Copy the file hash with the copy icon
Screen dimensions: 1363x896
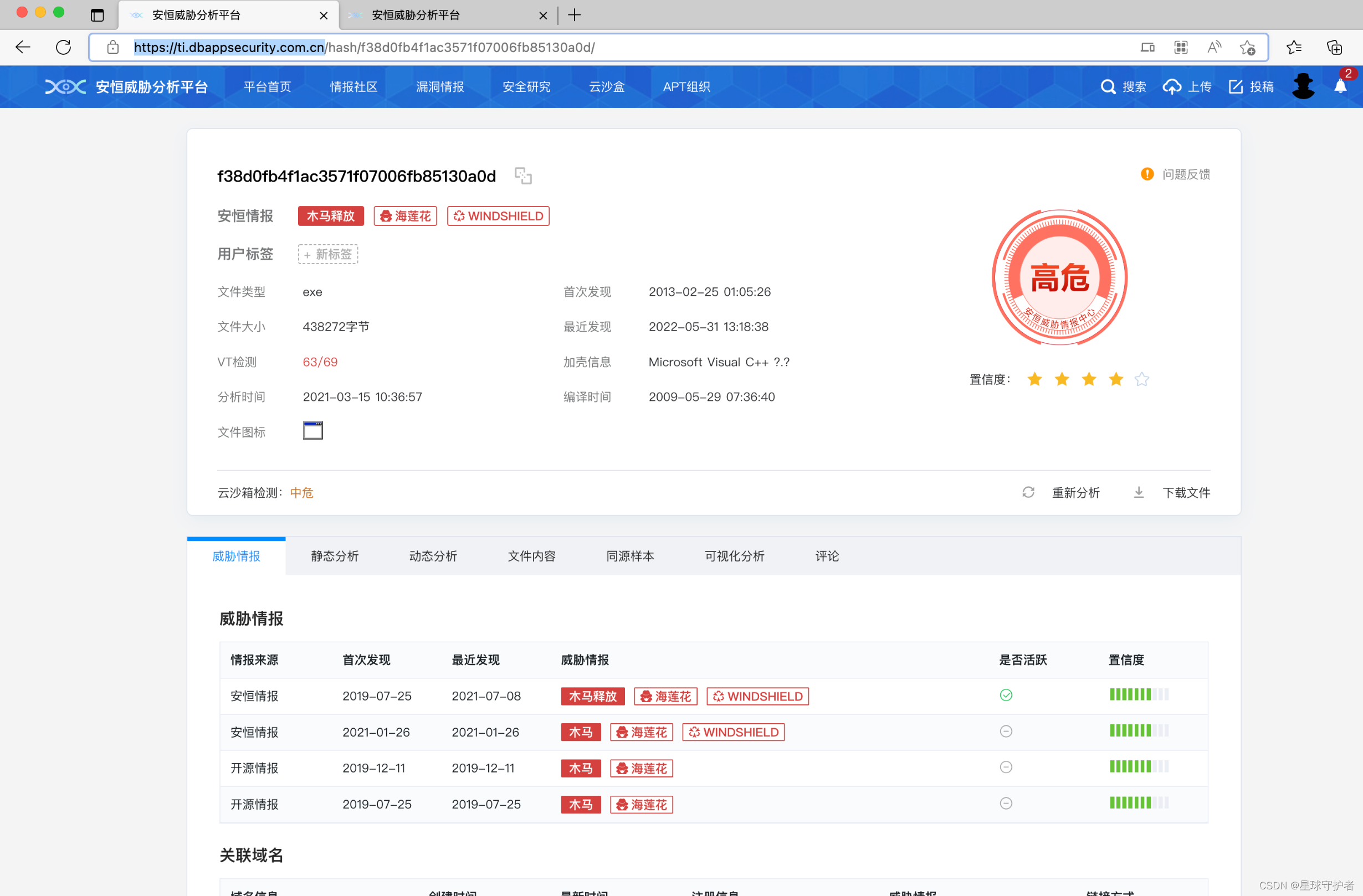click(523, 176)
